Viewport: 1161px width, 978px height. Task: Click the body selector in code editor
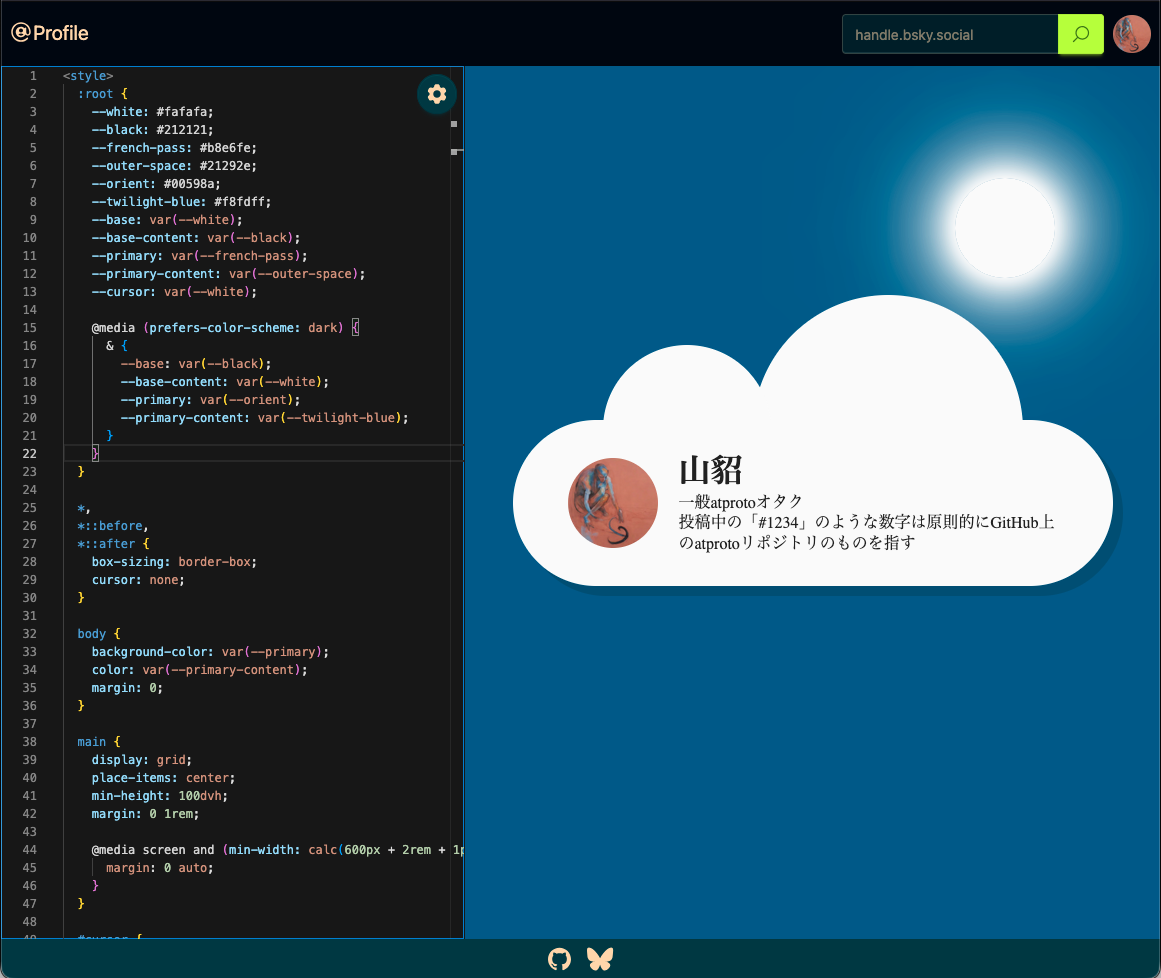91,634
